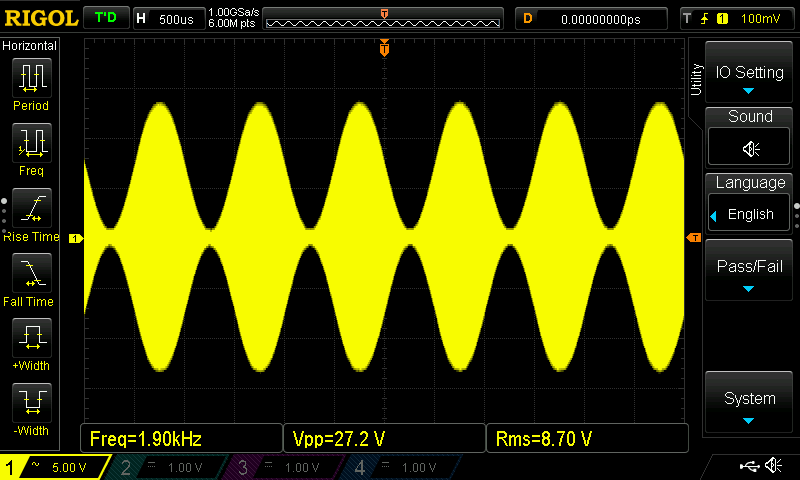This screenshot has height=480, width=800.
Task: Click the delay 0.00000000ps field
Action: 591,19
